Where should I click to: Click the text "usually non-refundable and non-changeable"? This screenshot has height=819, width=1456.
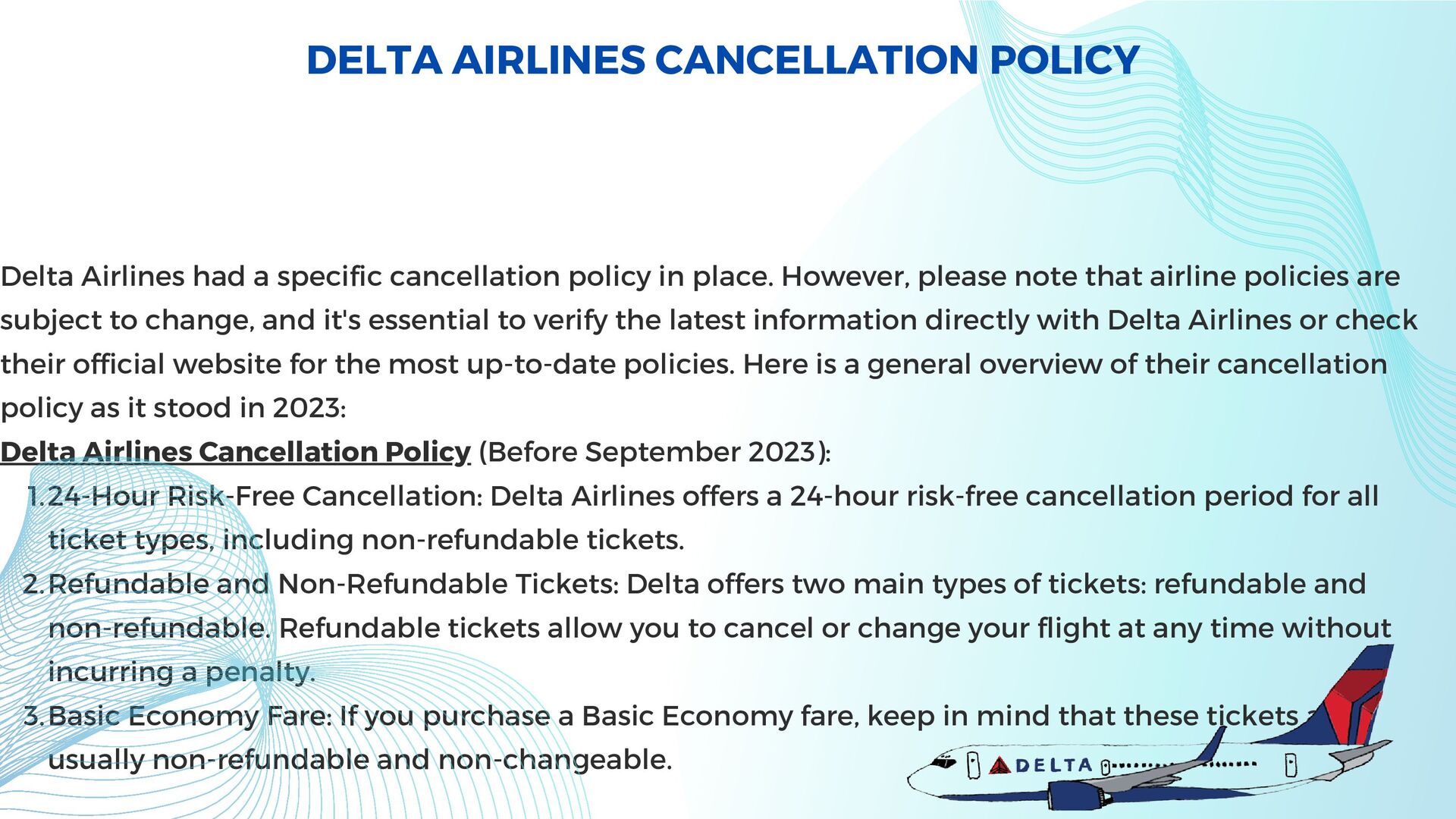(x=359, y=760)
